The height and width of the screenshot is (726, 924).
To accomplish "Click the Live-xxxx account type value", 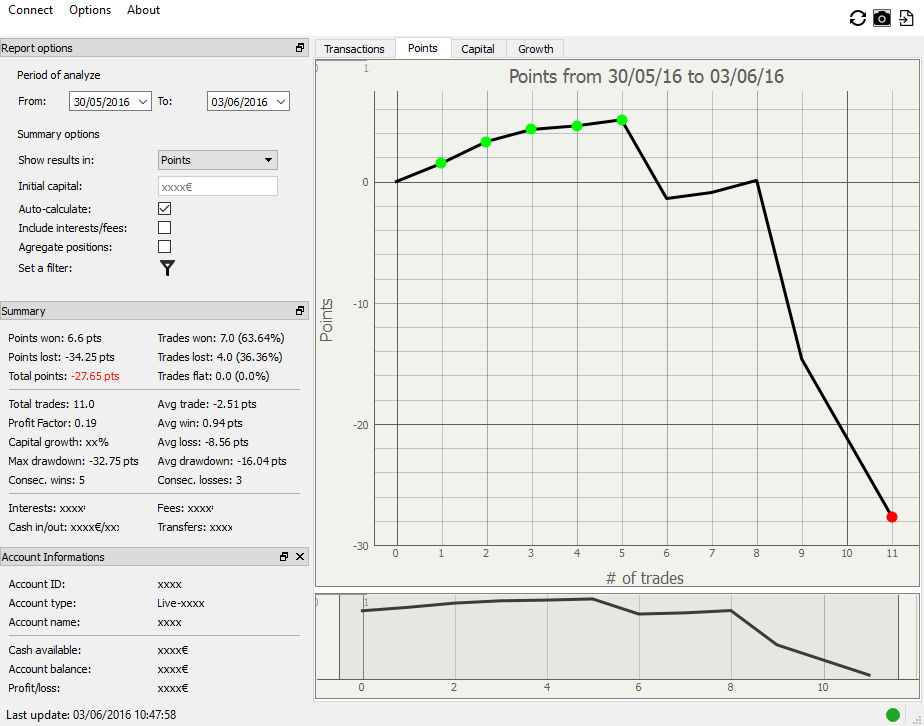I will 181,603.
